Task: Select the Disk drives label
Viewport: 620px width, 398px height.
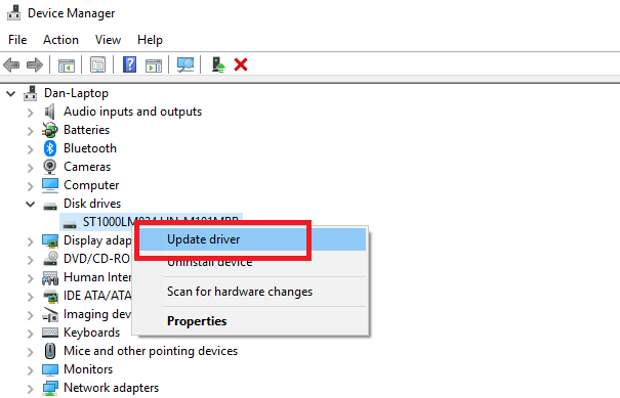Action: click(92, 204)
